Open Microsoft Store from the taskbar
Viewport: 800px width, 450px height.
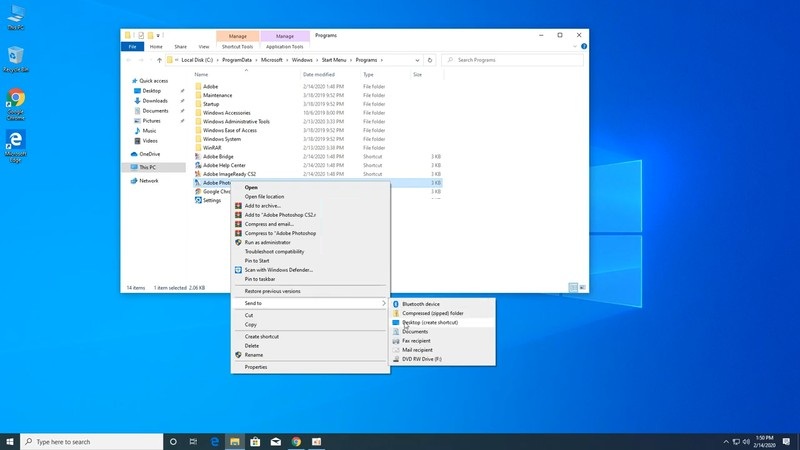coord(255,441)
